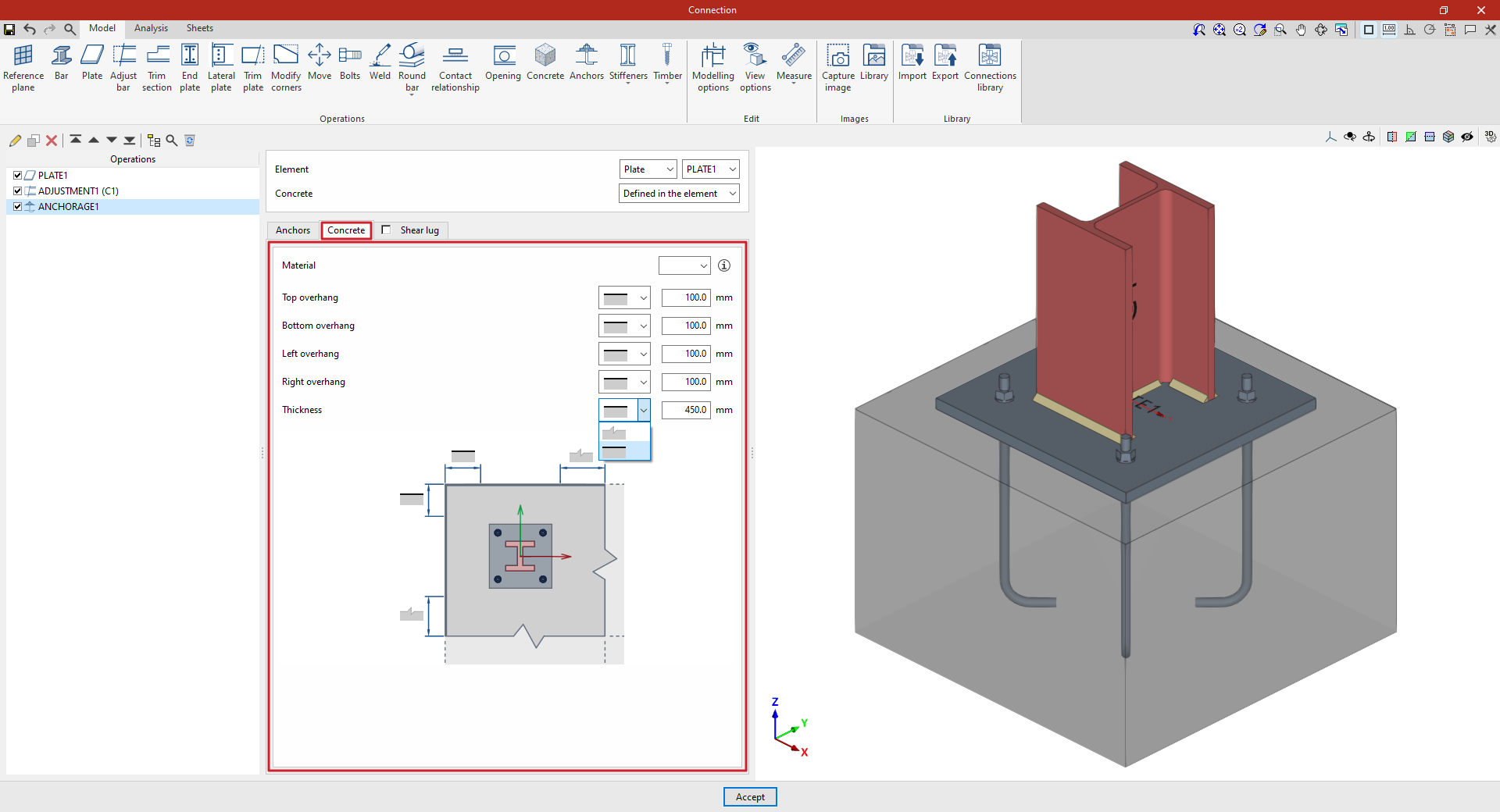Open the Top overhang type dropdown
This screenshot has height=812, width=1500.
(624, 297)
